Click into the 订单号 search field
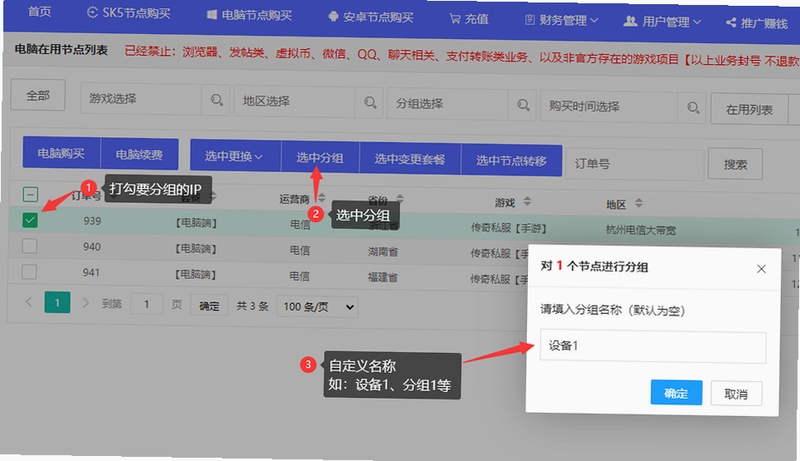Viewport: 800px width, 461px height. click(635, 164)
